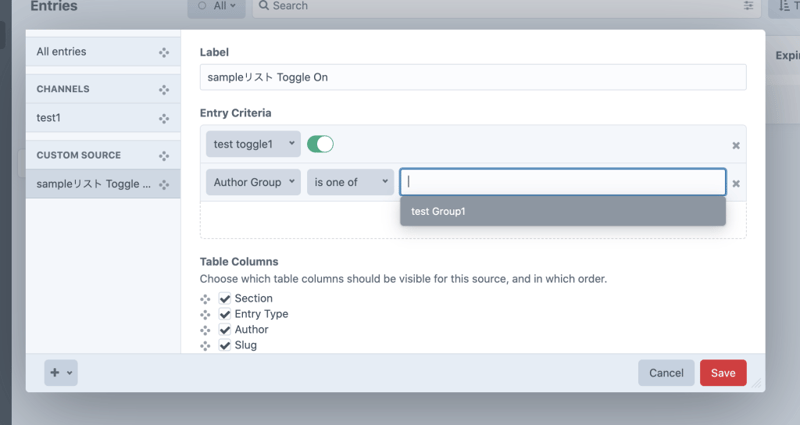Switch off the test toggle1 lightswitch

point(320,144)
